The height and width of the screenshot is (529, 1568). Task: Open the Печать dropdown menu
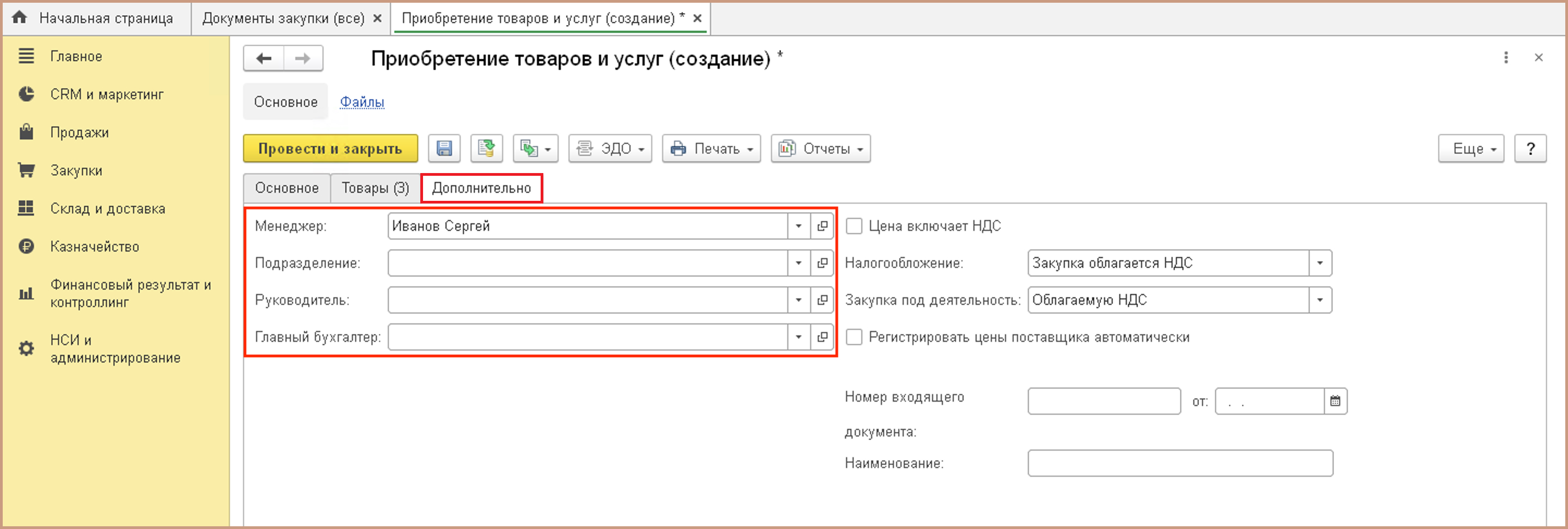click(x=711, y=149)
